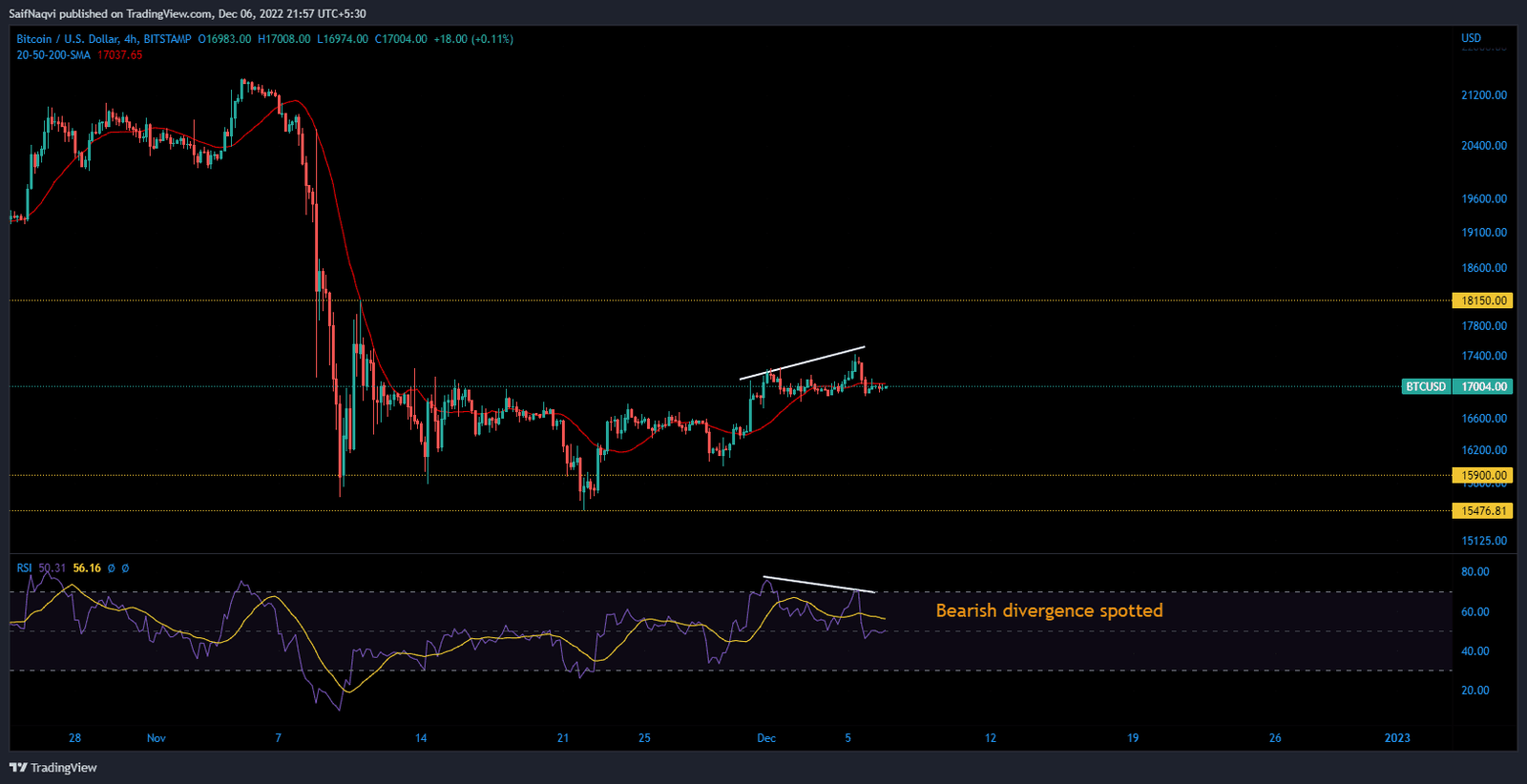
Task: Click the 20-50-200-SMA indicator label
Action: coord(53,55)
